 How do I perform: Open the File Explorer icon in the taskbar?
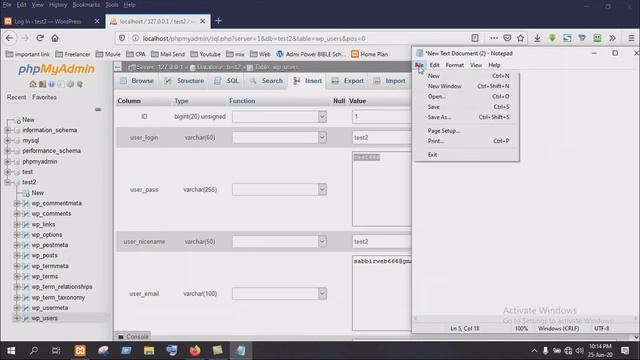149,350
